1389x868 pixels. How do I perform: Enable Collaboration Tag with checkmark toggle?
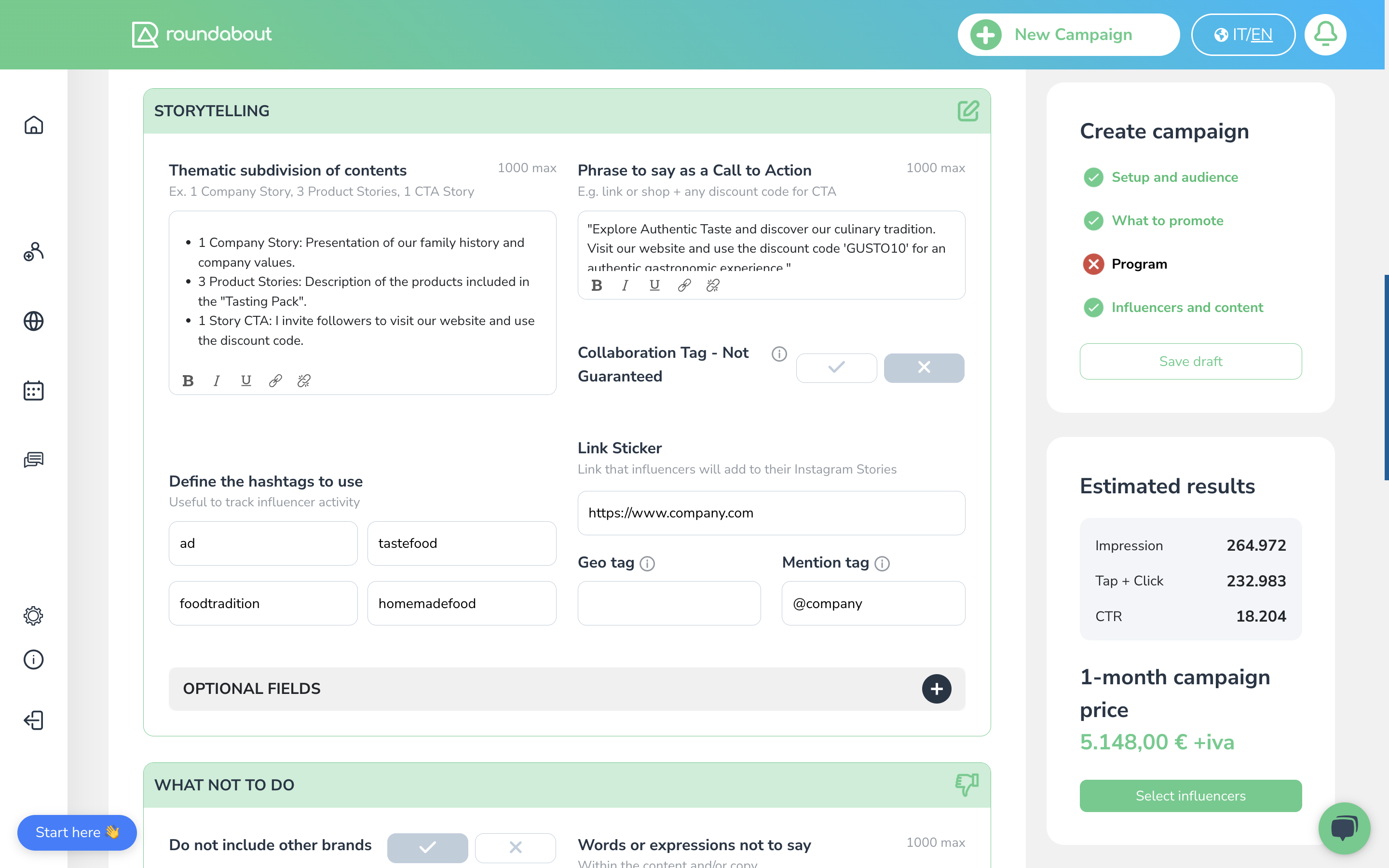click(x=836, y=367)
